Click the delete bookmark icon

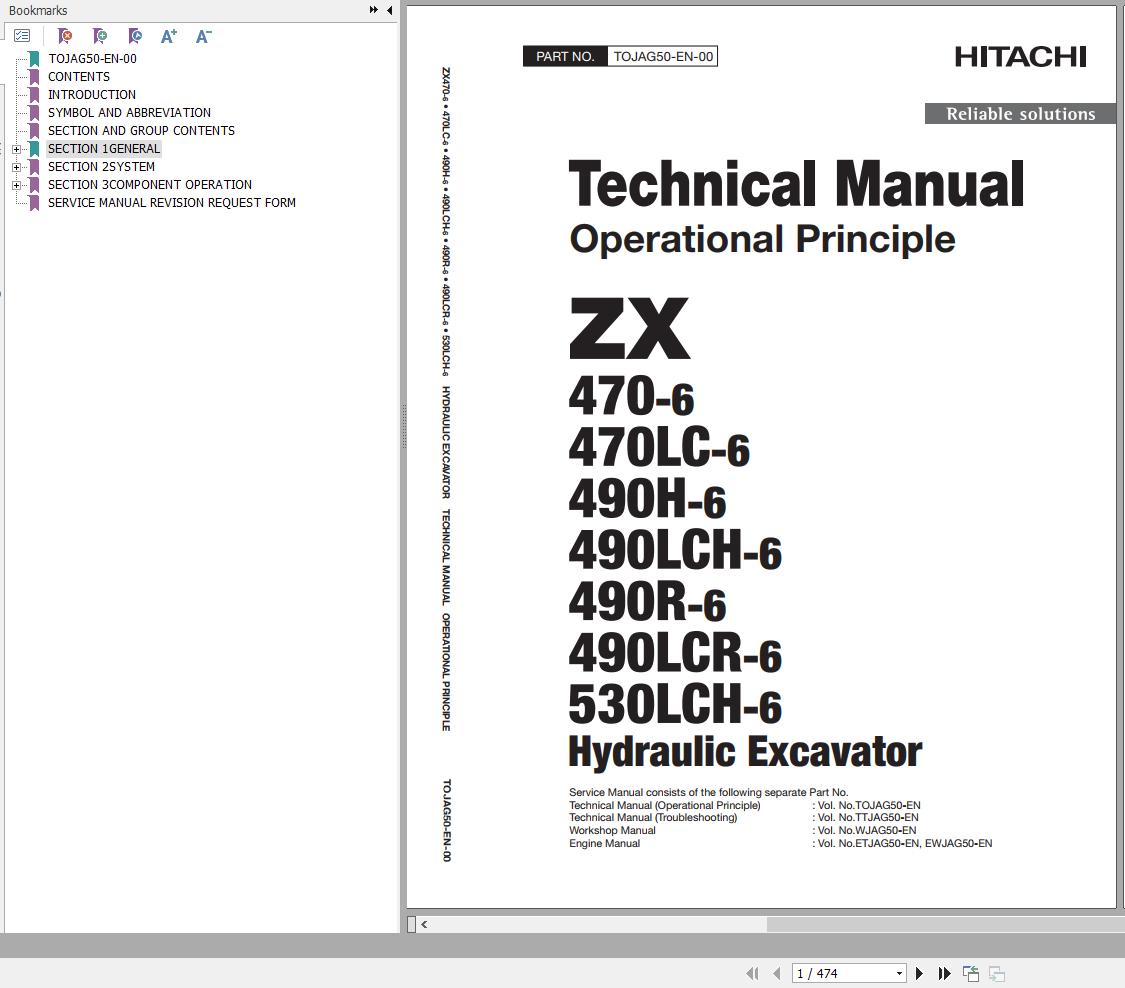[65, 36]
